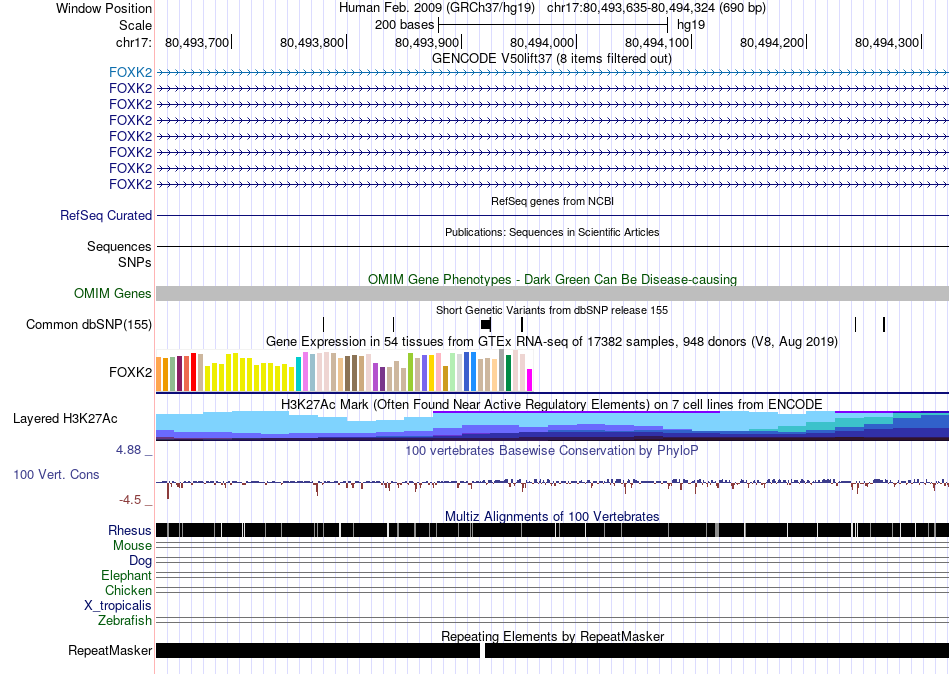The width and height of the screenshot is (950, 674).
Task: Select the rightmost Common dbSNP tick mark
Action: tap(884, 325)
